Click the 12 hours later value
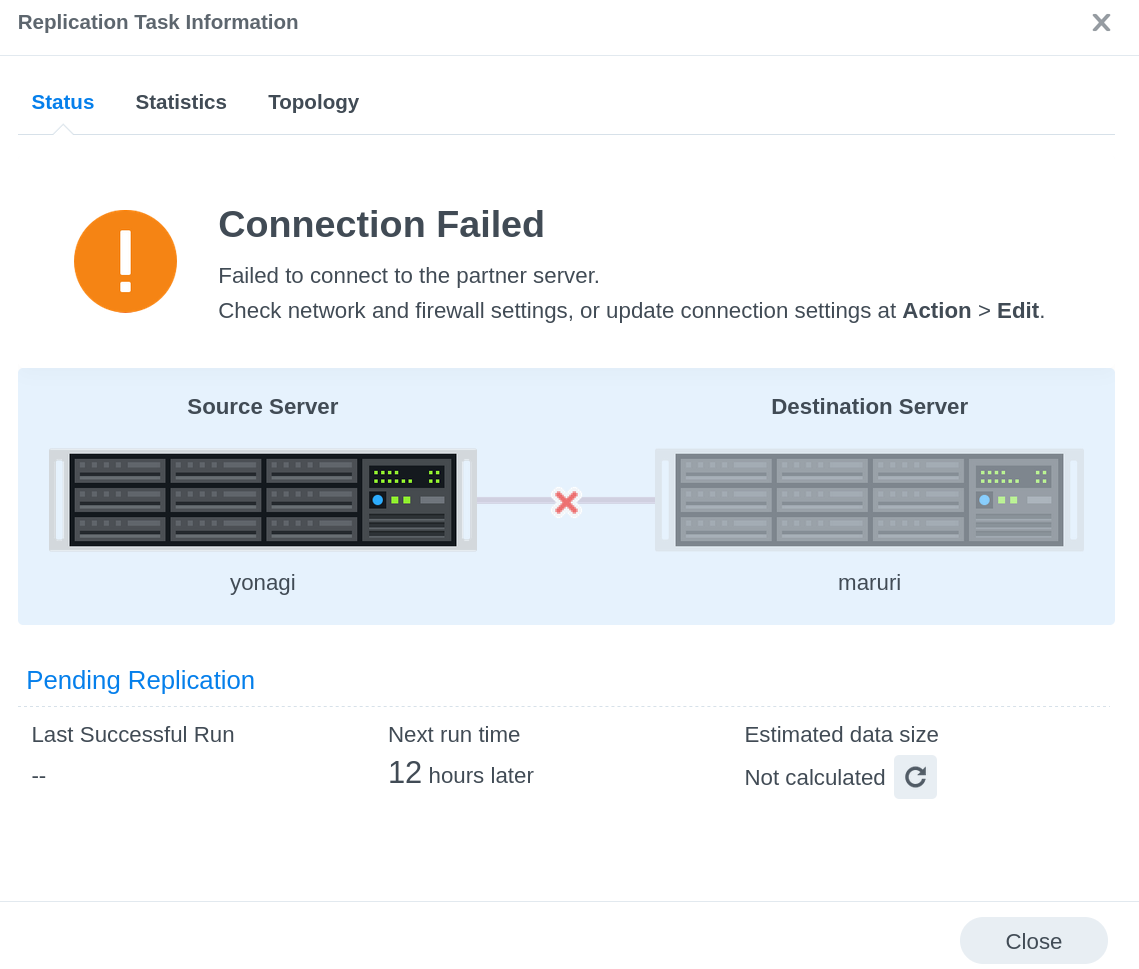The width and height of the screenshot is (1139, 969). pyautogui.click(x=461, y=774)
